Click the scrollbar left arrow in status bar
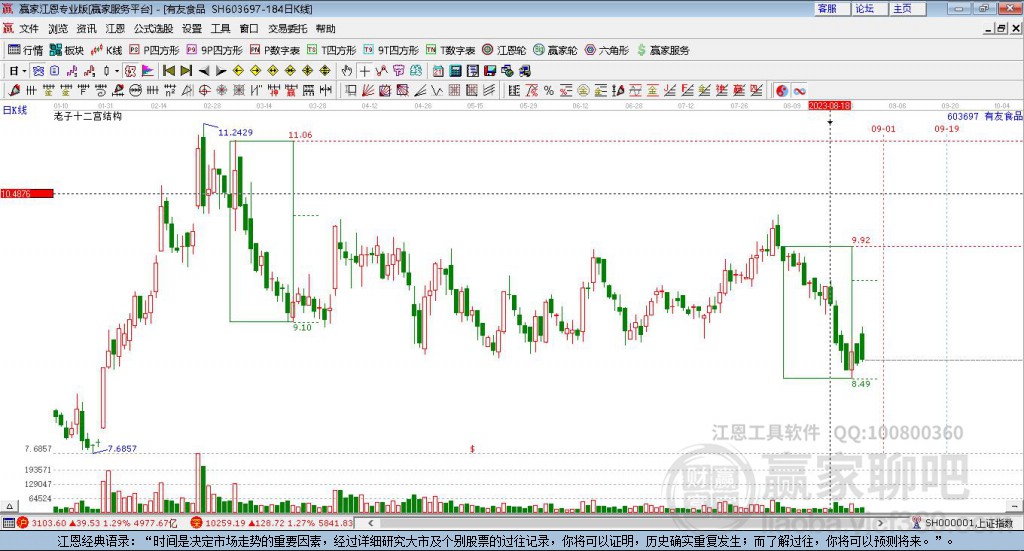The image size is (1024, 551). (370, 523)
